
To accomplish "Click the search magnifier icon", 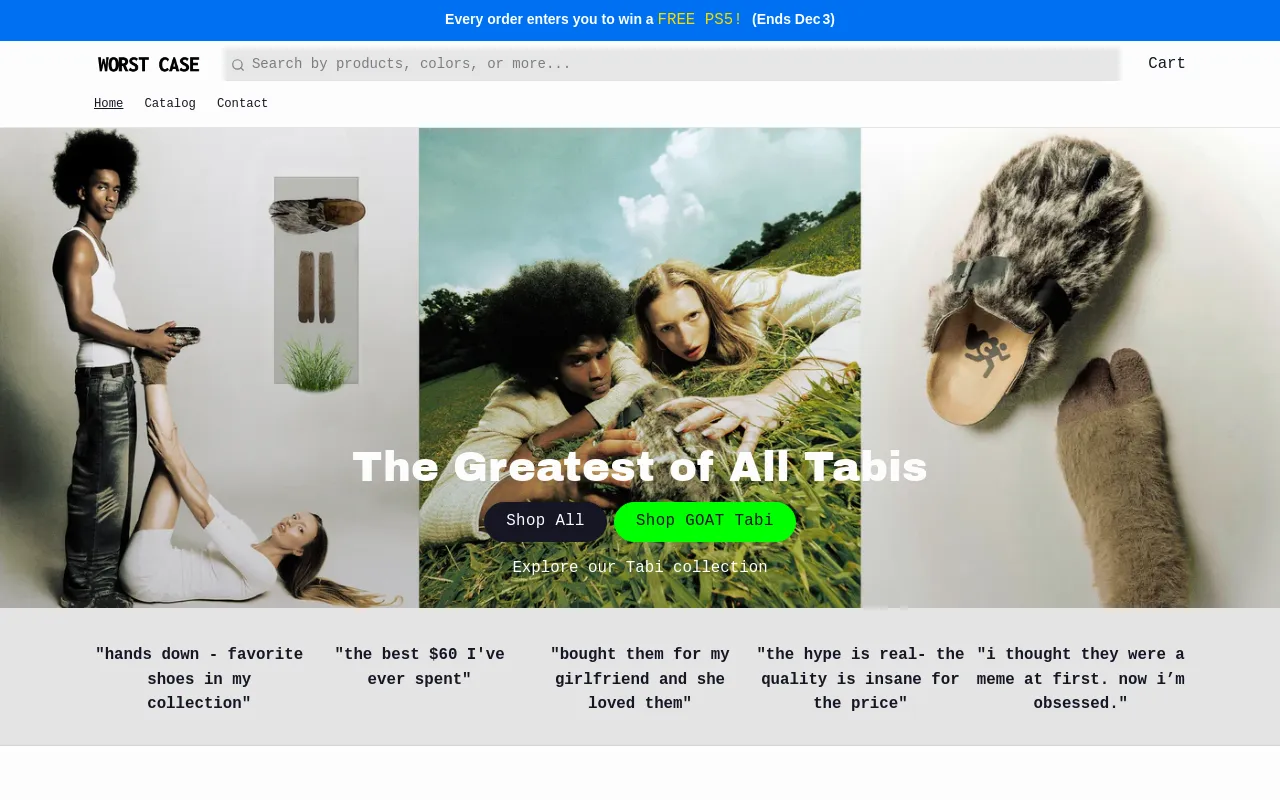I will click(x=238, y=65).
